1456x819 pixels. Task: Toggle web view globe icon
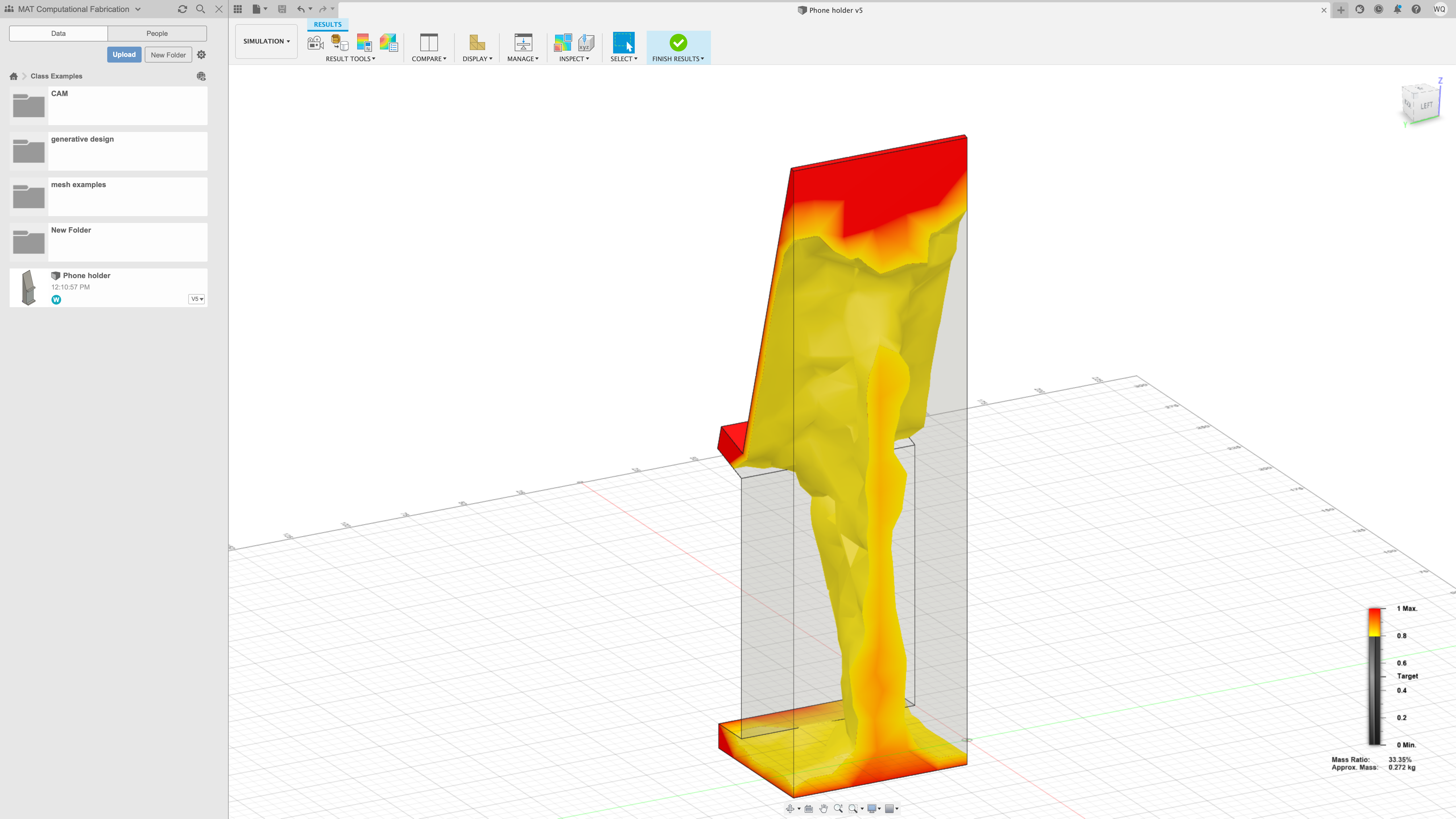point(201,76)
